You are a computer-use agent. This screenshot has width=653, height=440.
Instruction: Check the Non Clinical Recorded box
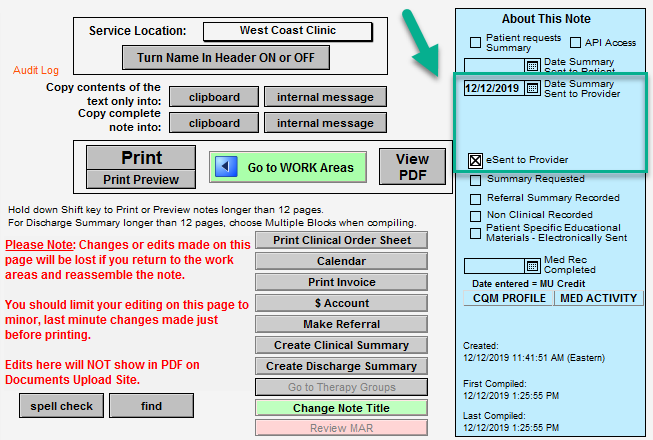(476, 215)
